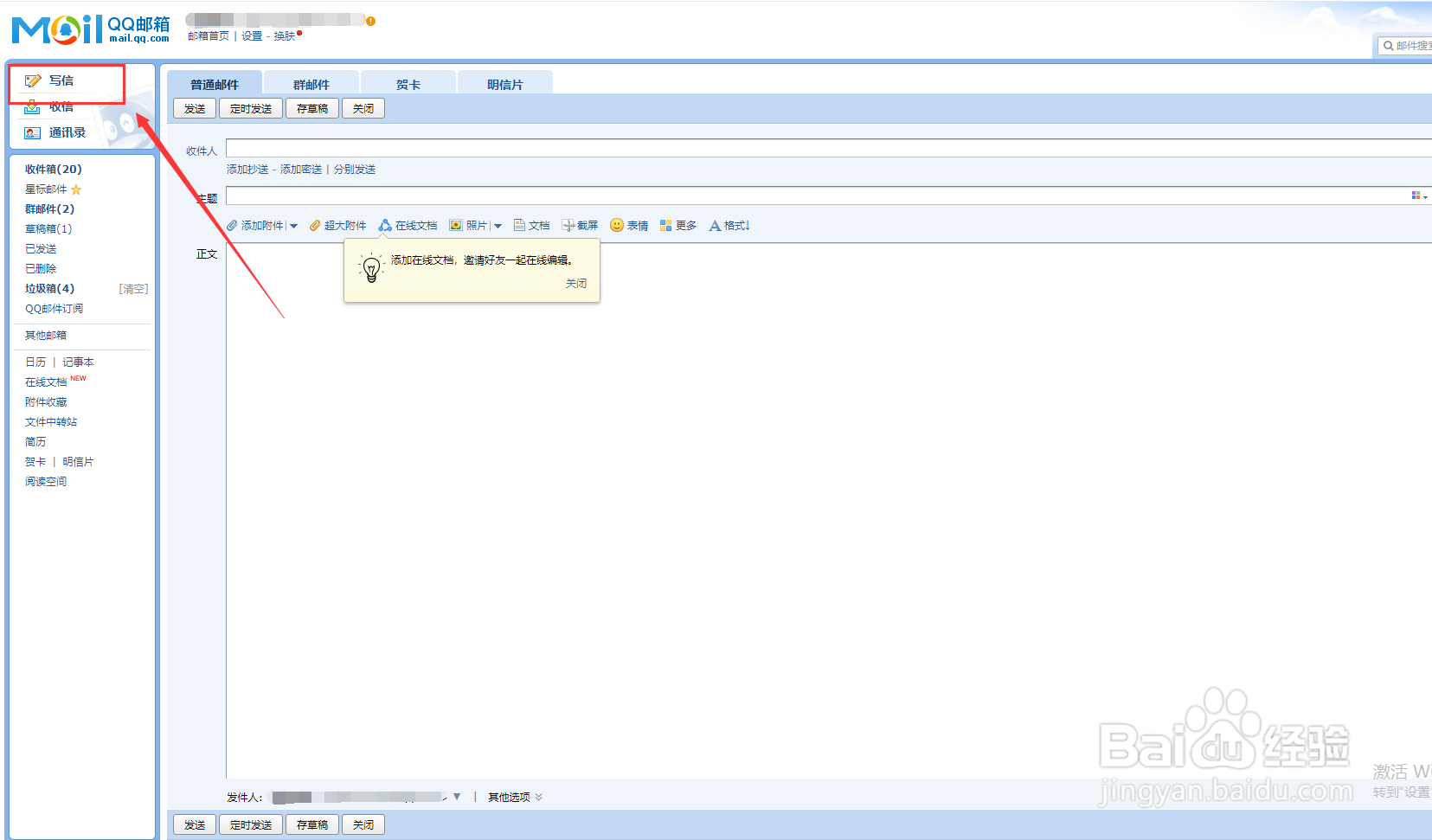Click the bottom 发送 send button
This screenshot has width=1432, height=840.
(195, 824)
